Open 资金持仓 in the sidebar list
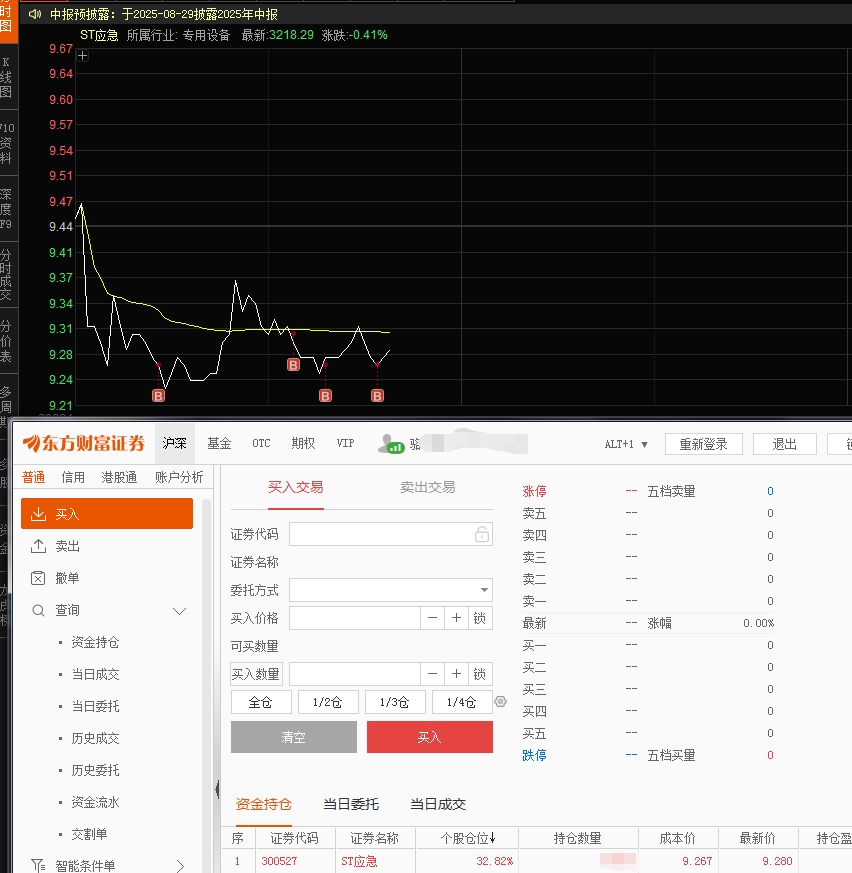Screen dimensions: 852x873 coord(95,643)
